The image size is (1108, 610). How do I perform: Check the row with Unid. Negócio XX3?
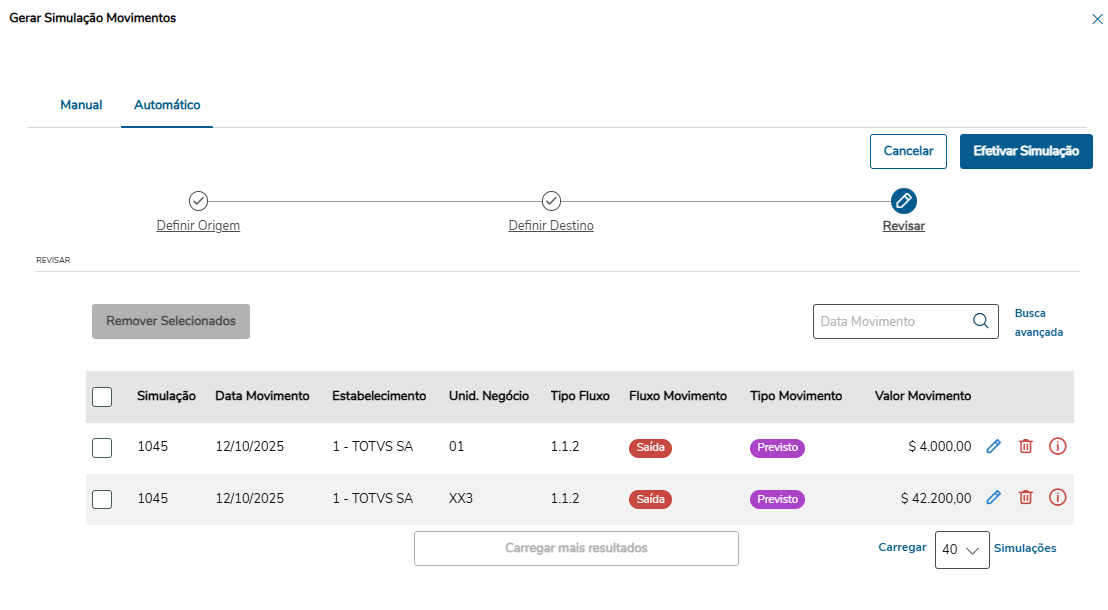coord(102,498)
